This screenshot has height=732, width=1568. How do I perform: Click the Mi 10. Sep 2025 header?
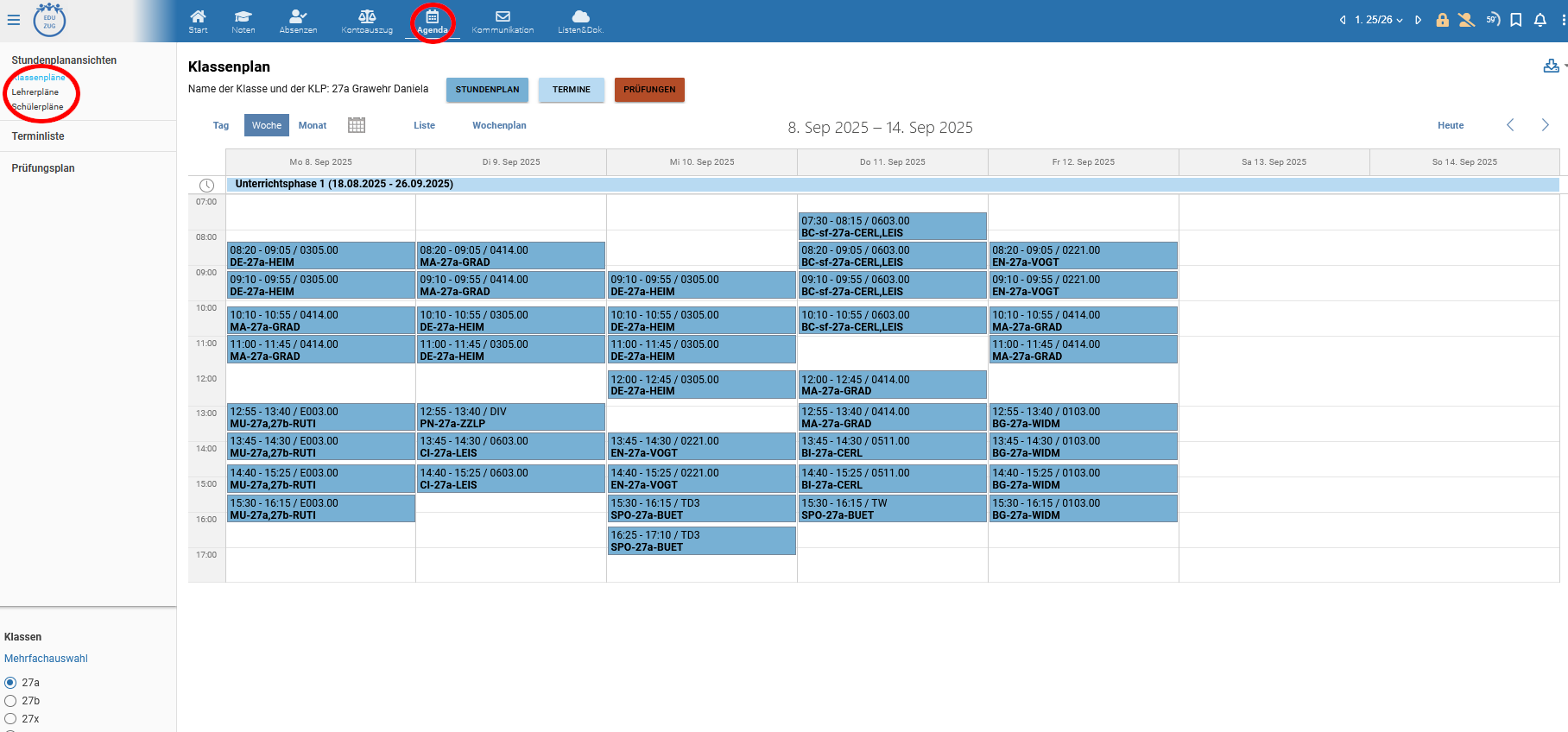[702, 162]
